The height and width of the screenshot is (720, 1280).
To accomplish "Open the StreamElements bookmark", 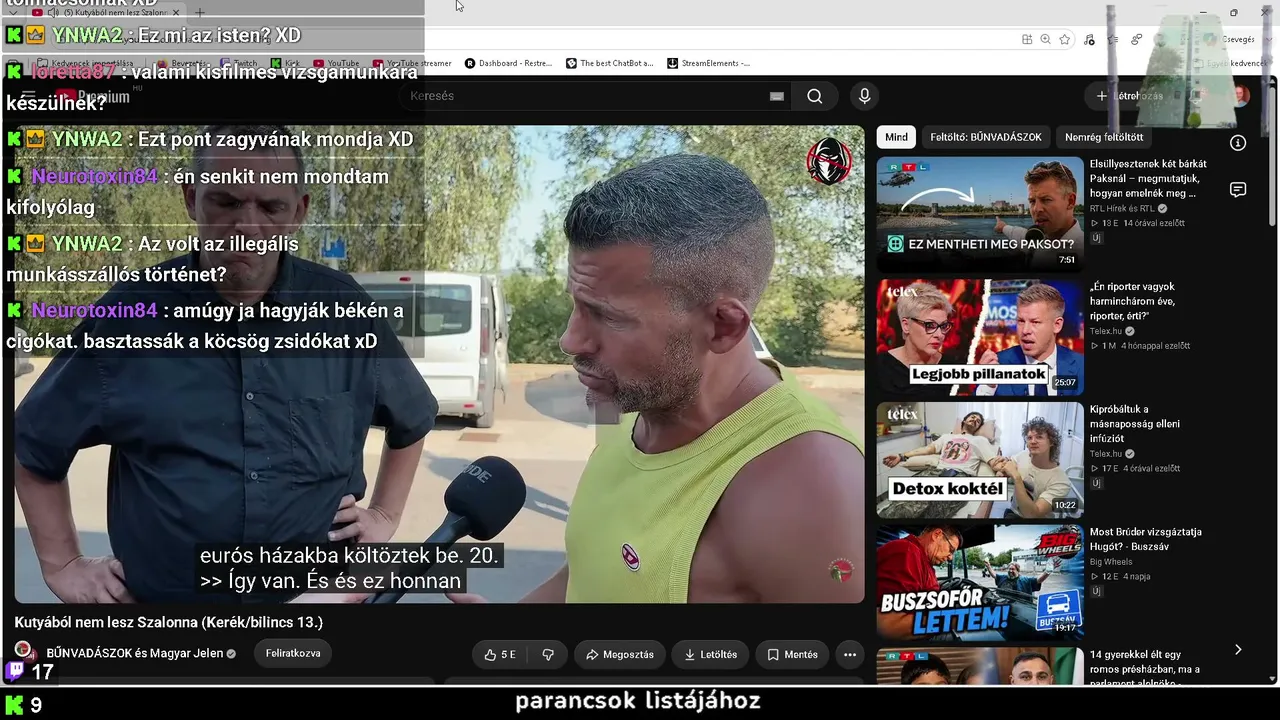I will click(x=708, y=63).
